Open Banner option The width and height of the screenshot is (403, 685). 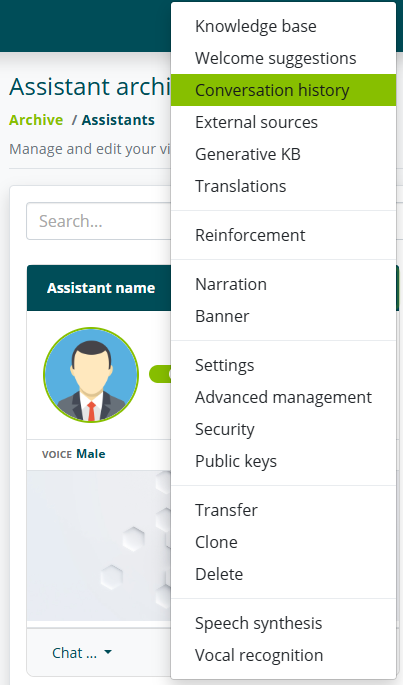[283, 316]
